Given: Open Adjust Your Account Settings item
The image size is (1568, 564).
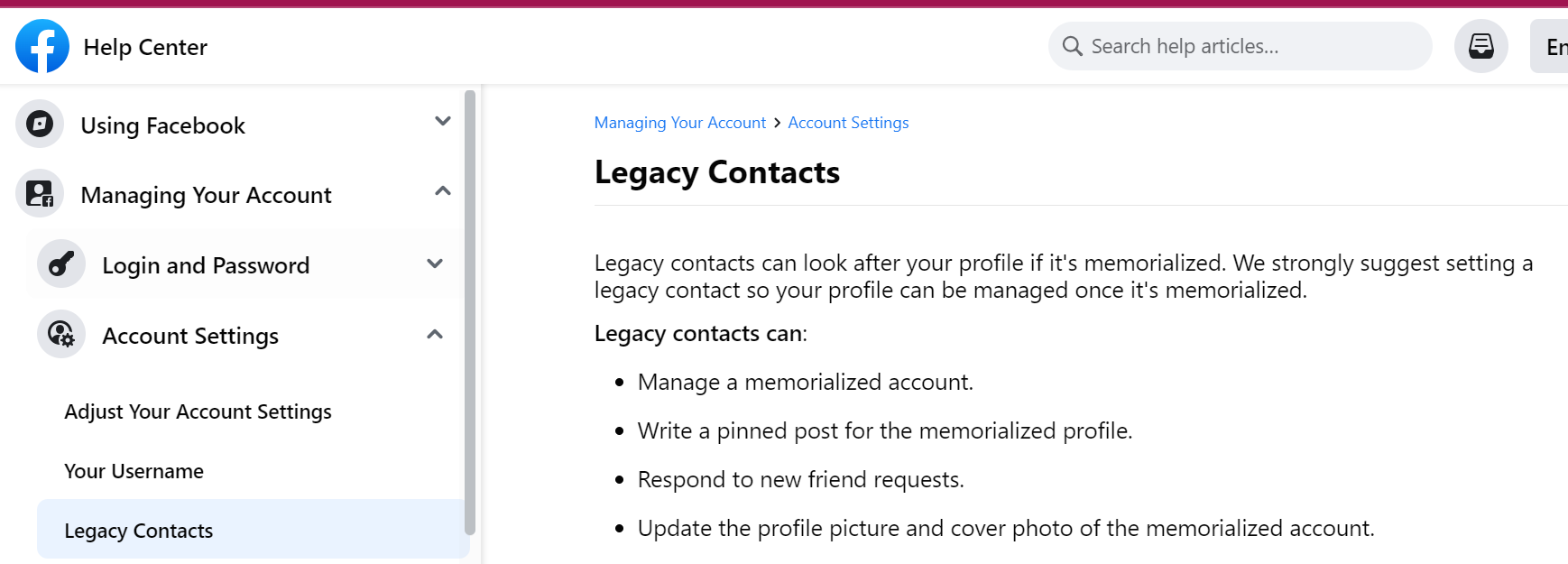Looking at the screenshot, I should [198, 411].
